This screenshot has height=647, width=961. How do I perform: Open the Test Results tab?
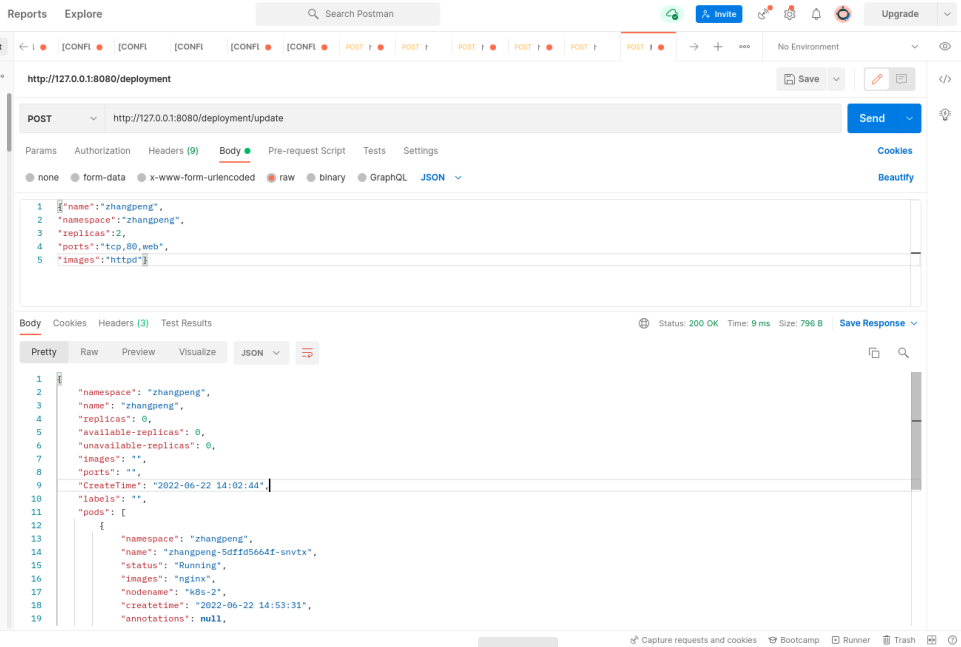186,323
